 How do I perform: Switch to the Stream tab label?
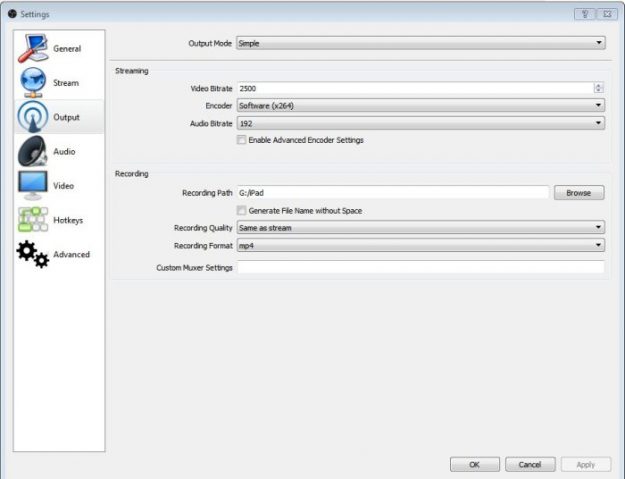point(66,83)
